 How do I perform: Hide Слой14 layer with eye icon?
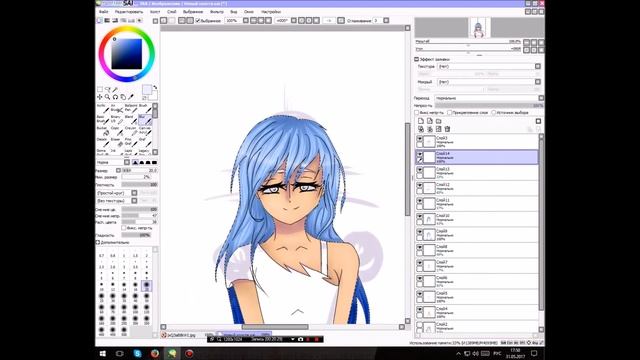(x=420, y=154)
